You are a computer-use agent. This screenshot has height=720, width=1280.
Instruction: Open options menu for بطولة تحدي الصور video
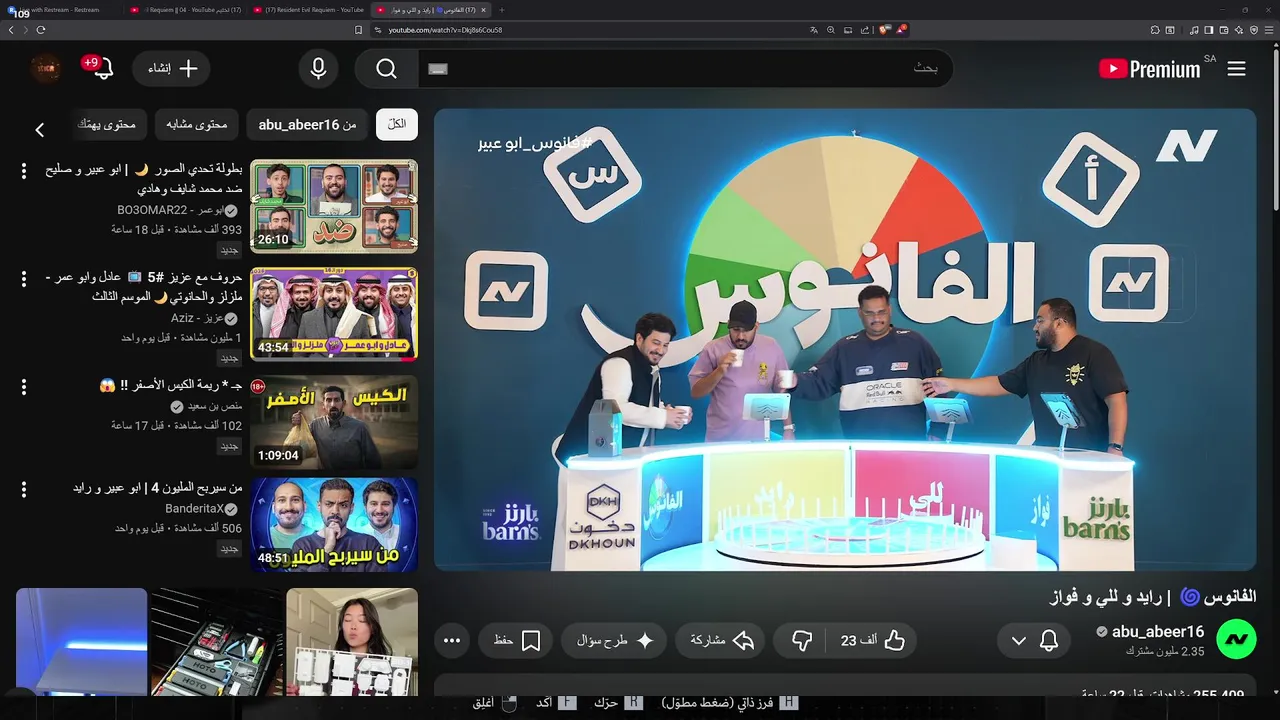(x=24, y=171)
